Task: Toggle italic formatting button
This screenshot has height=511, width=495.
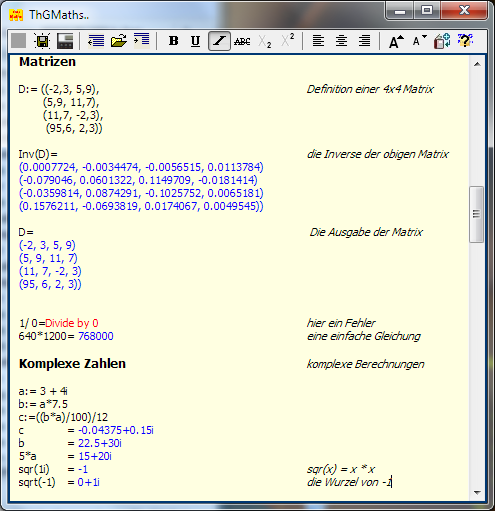Action: 219,41
